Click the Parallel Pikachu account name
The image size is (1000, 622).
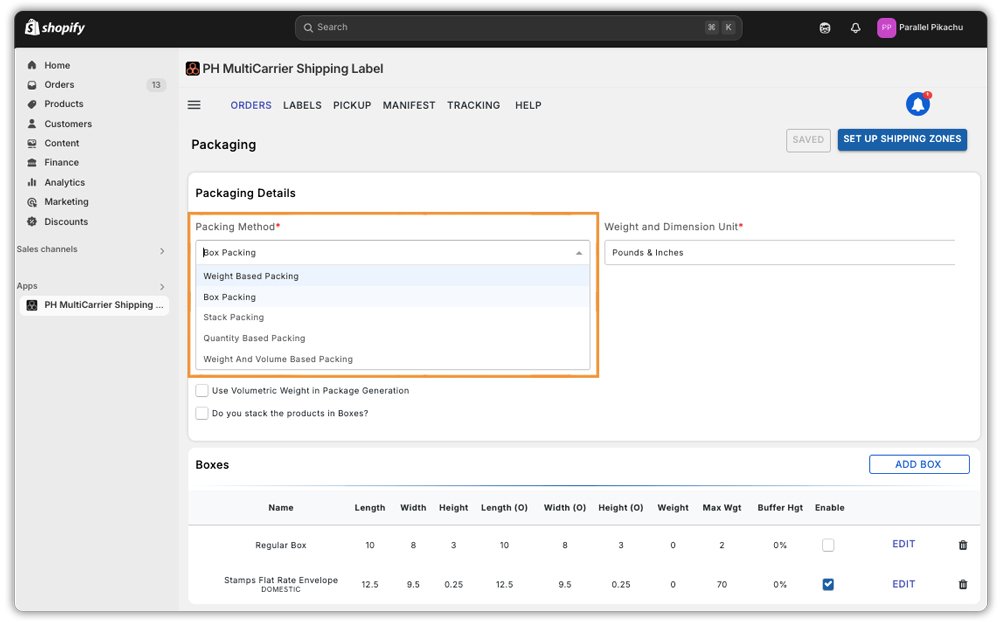[x=931, y=27]
